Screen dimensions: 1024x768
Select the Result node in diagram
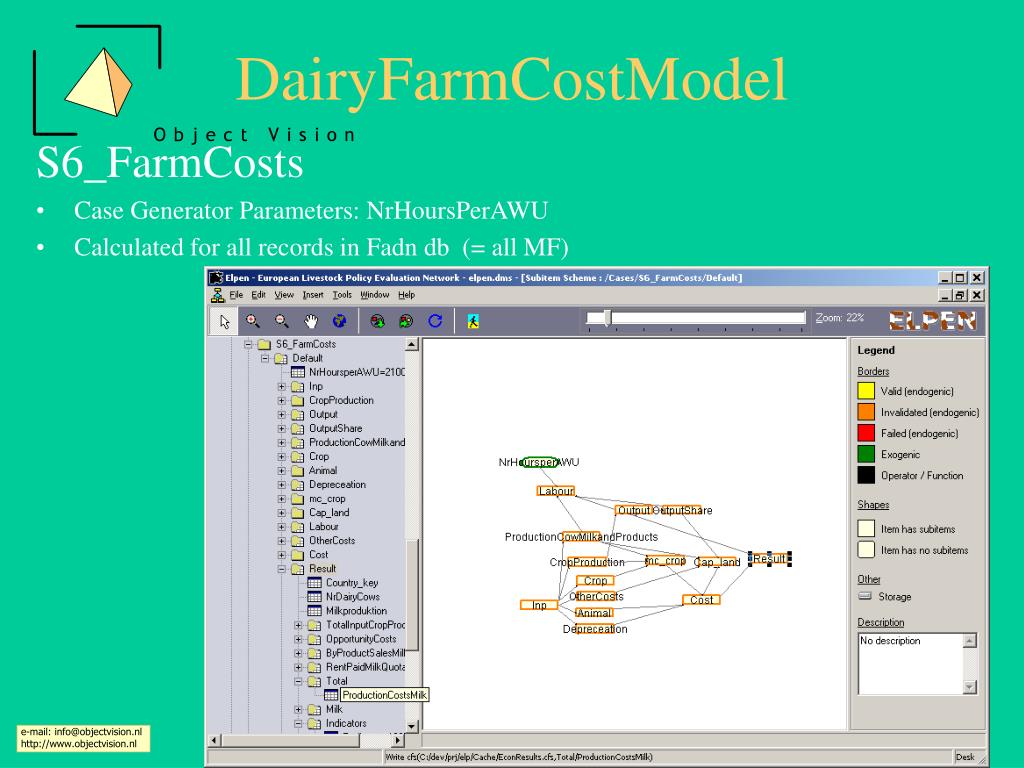769,559
